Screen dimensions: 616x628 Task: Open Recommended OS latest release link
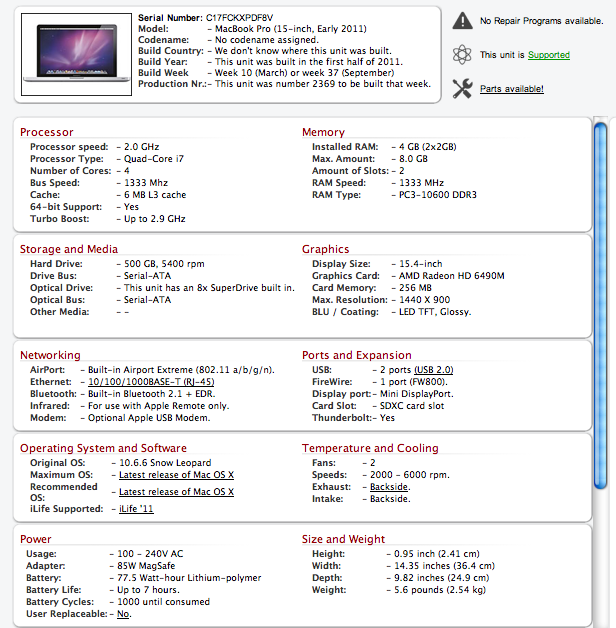tap(176, 492)
